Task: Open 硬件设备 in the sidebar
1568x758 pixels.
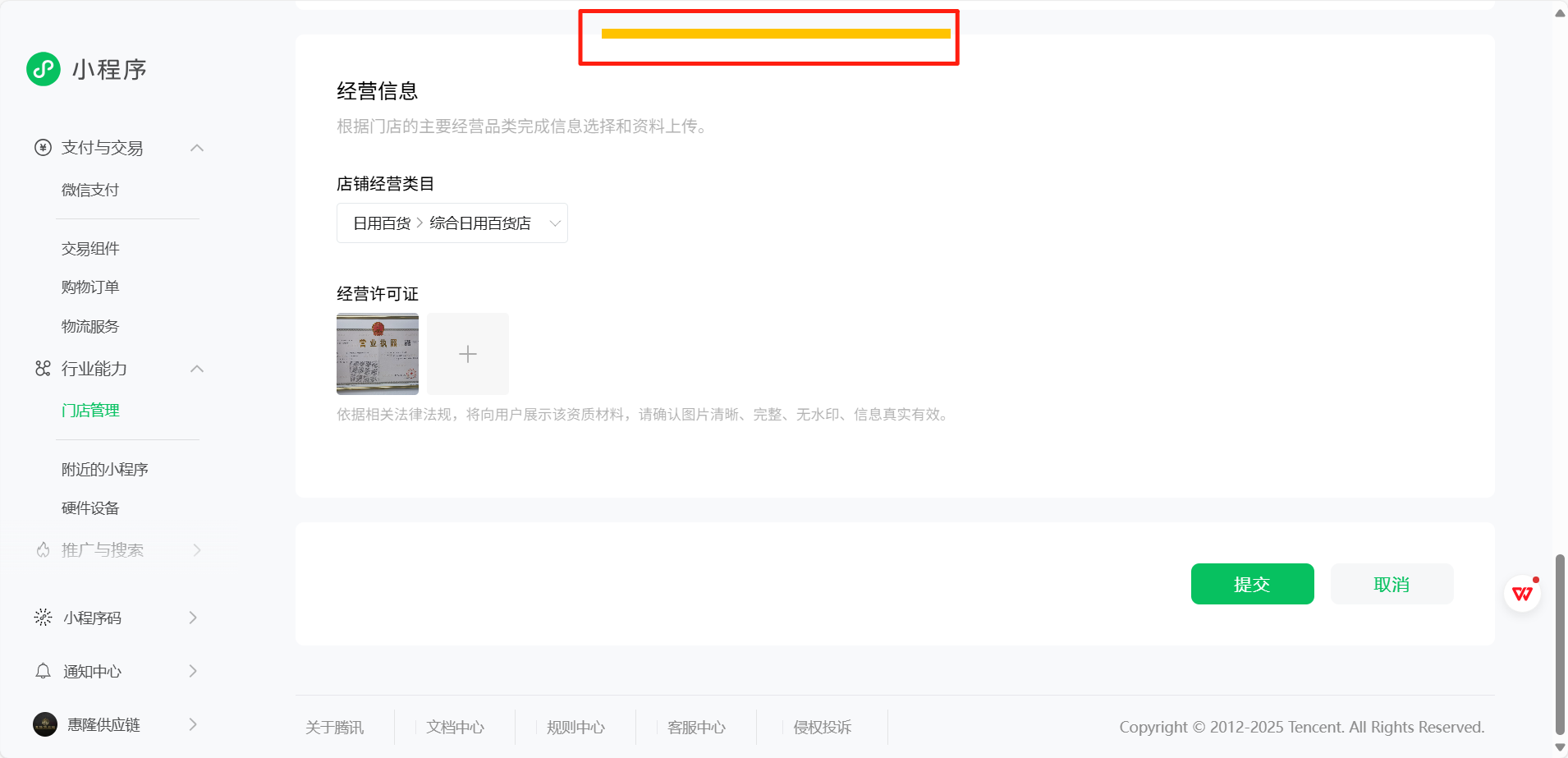Action: tap(90, 508)
